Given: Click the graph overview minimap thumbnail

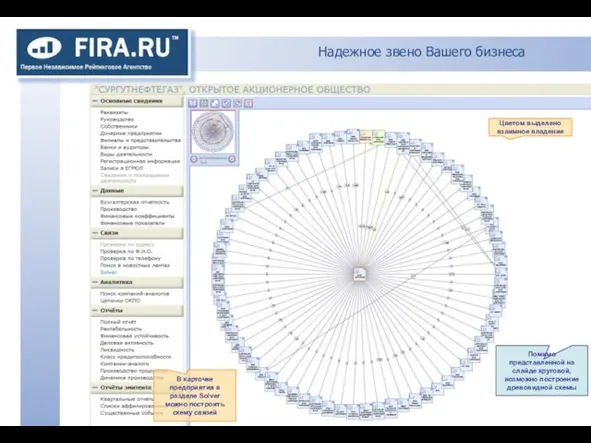Looking at the screenshot, I should [213, 132].
